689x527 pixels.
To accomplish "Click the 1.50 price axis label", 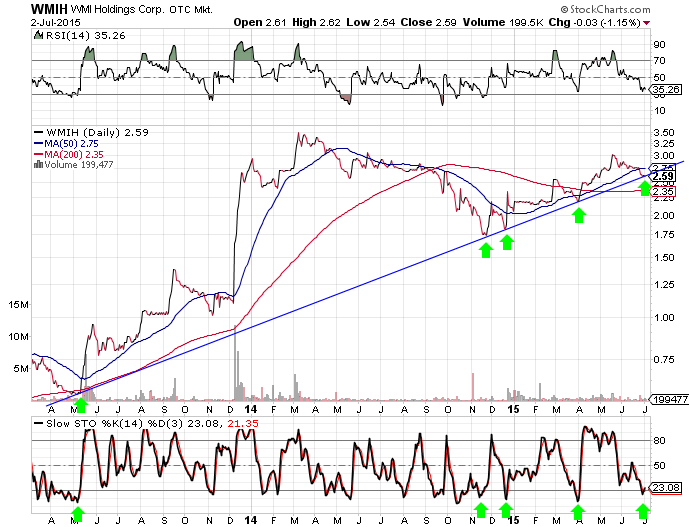I will (664, 258).
